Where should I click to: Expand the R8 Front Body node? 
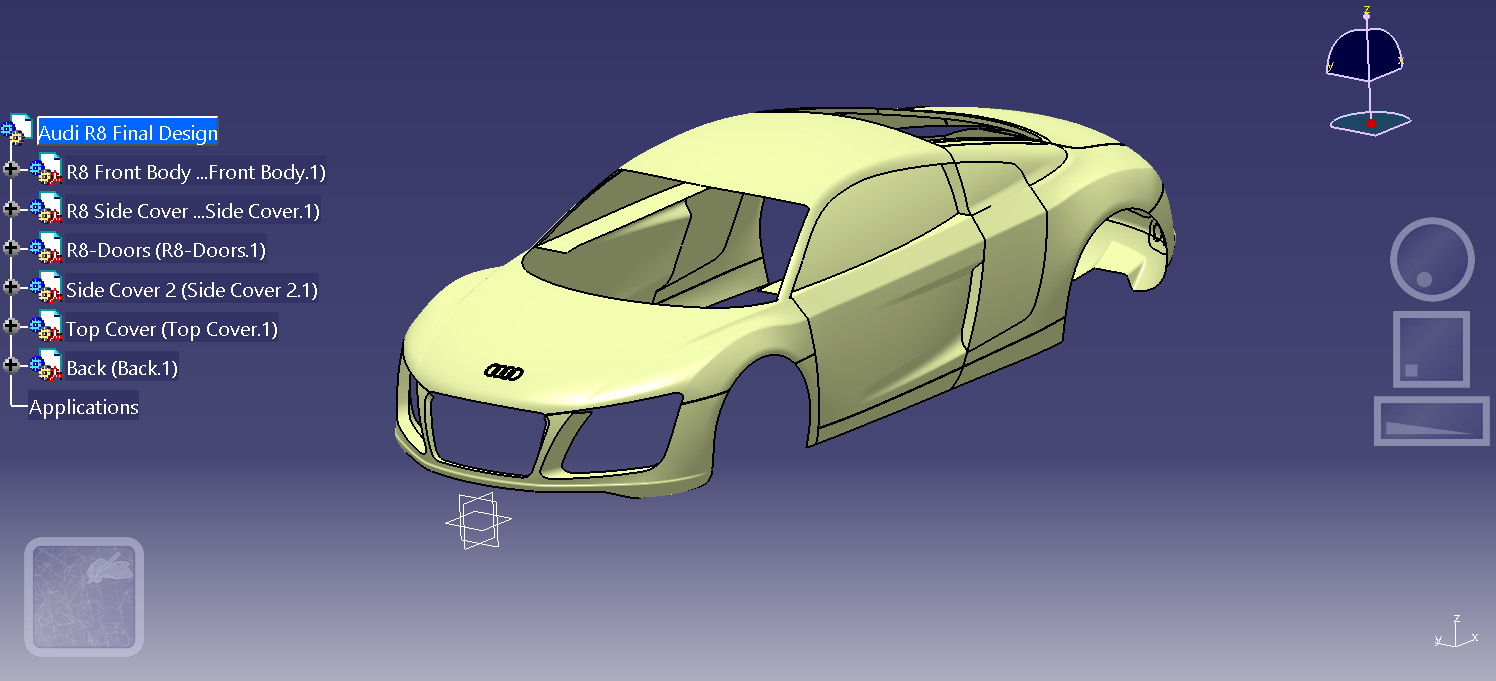click(12, 170)
